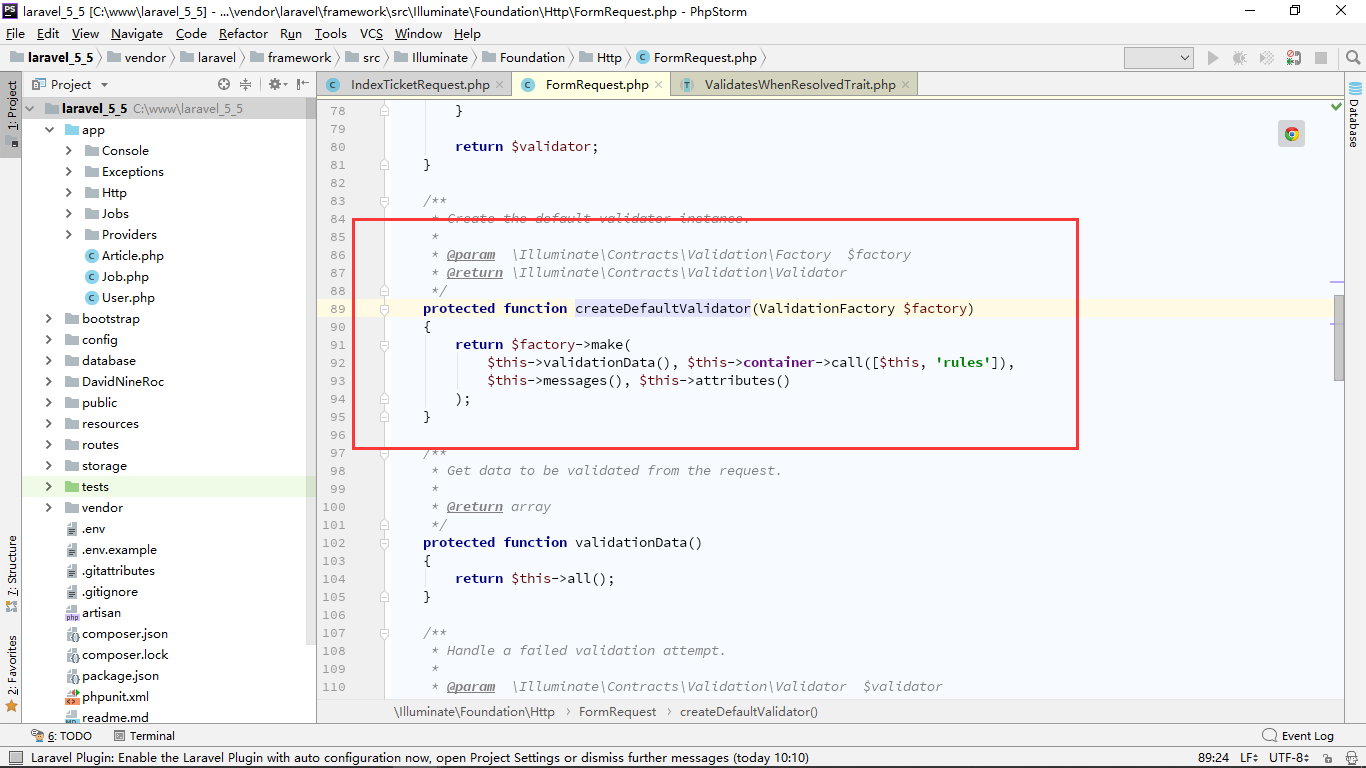
Task: Open the 6: TODO tool window
Action: [x=62, y=736]
